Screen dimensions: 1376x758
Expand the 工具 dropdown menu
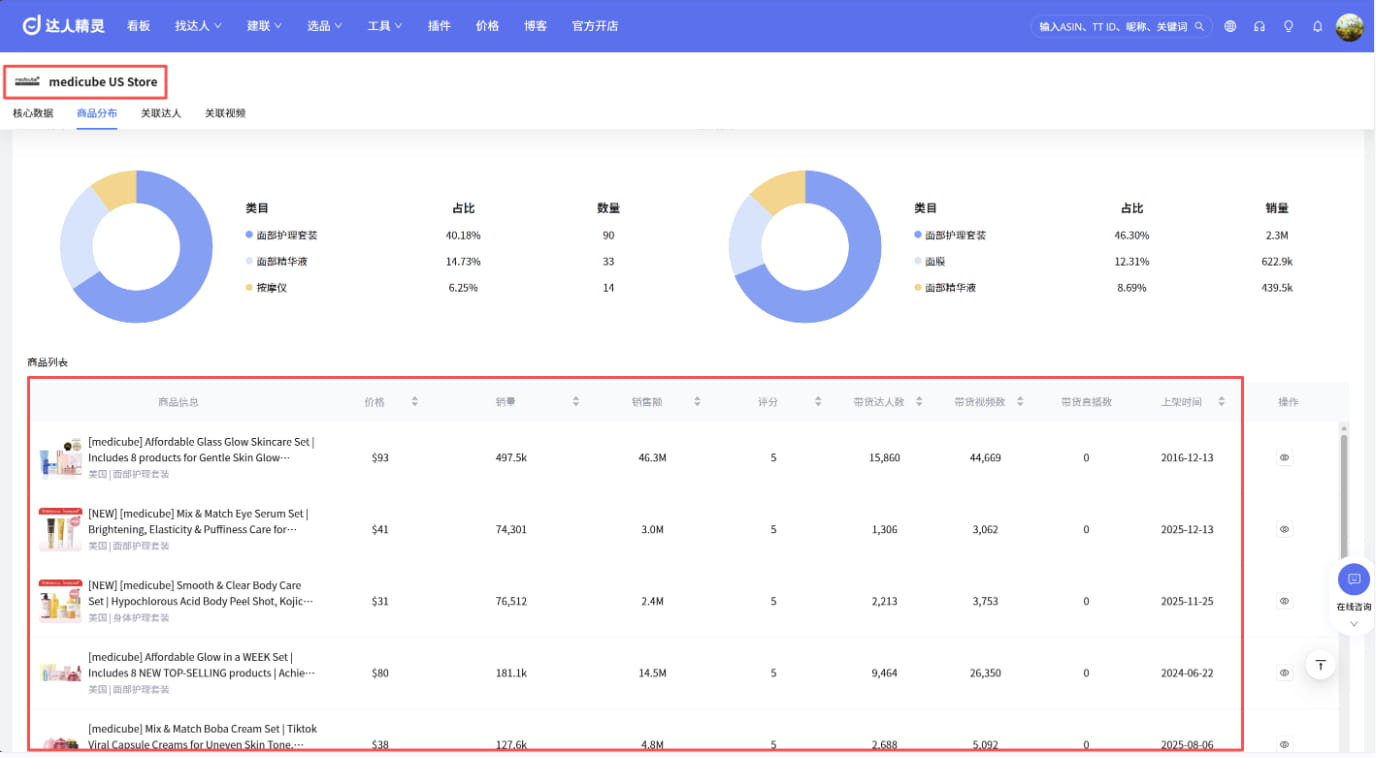click(385, 26)
